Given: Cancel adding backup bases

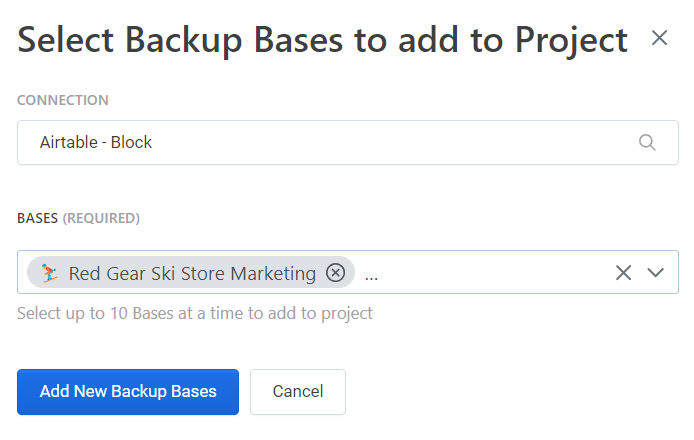Looking at the screenshot, I should click(298, 392).
